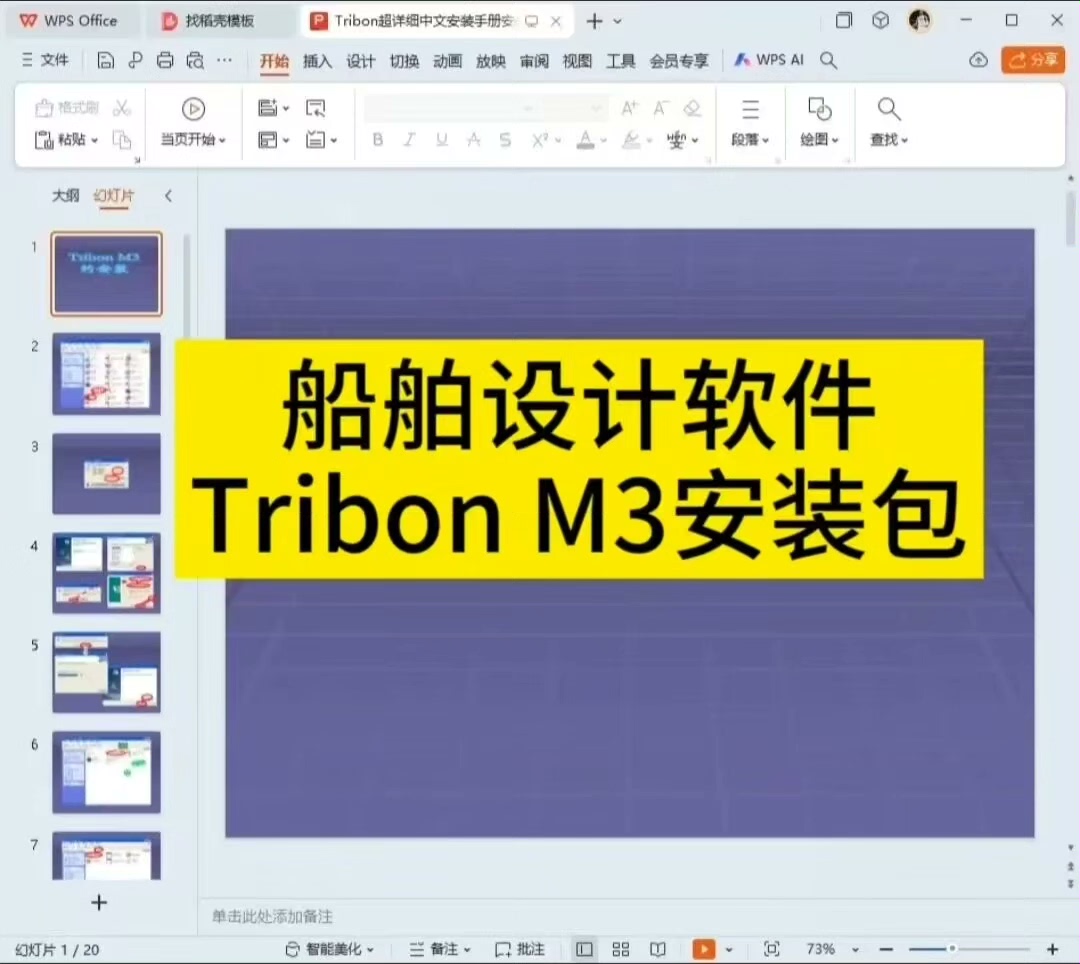Switch to the 插入 ribbon tab
This screenshot has height=964, width=1080.
318,61
